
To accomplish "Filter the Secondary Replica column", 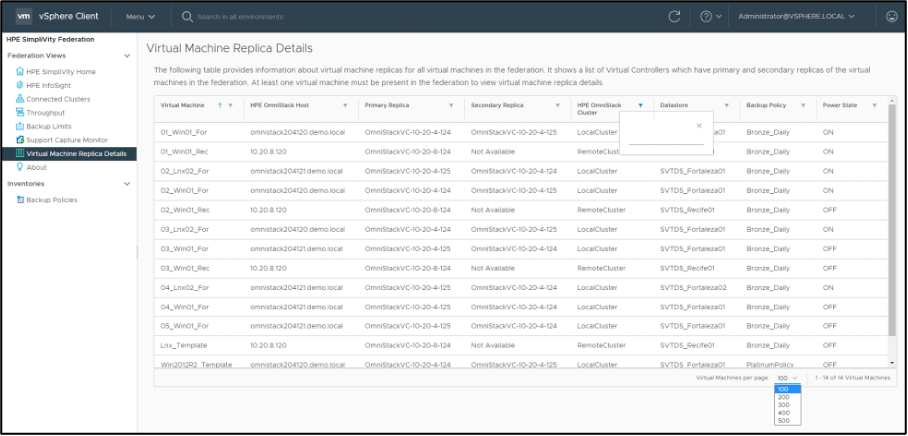I will [558, 105].
